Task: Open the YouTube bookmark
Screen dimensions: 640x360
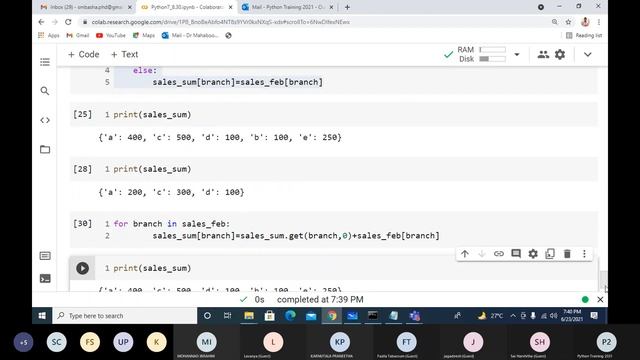Action: pyautogui.click(x=111, y=36)
